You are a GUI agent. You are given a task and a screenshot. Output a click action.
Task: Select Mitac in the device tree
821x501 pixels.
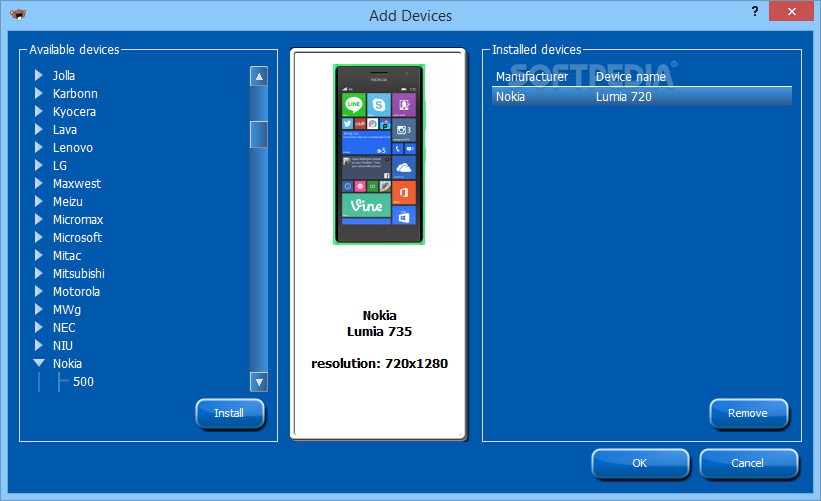(67, 255)
